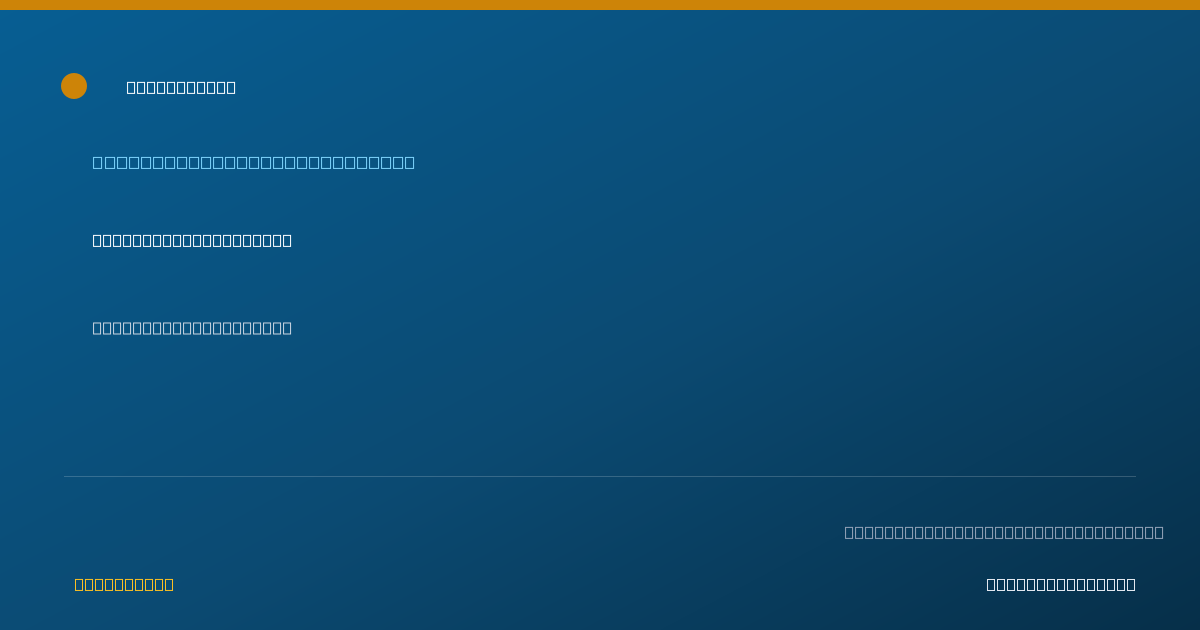Click the orange circle icon

point(74,86)
